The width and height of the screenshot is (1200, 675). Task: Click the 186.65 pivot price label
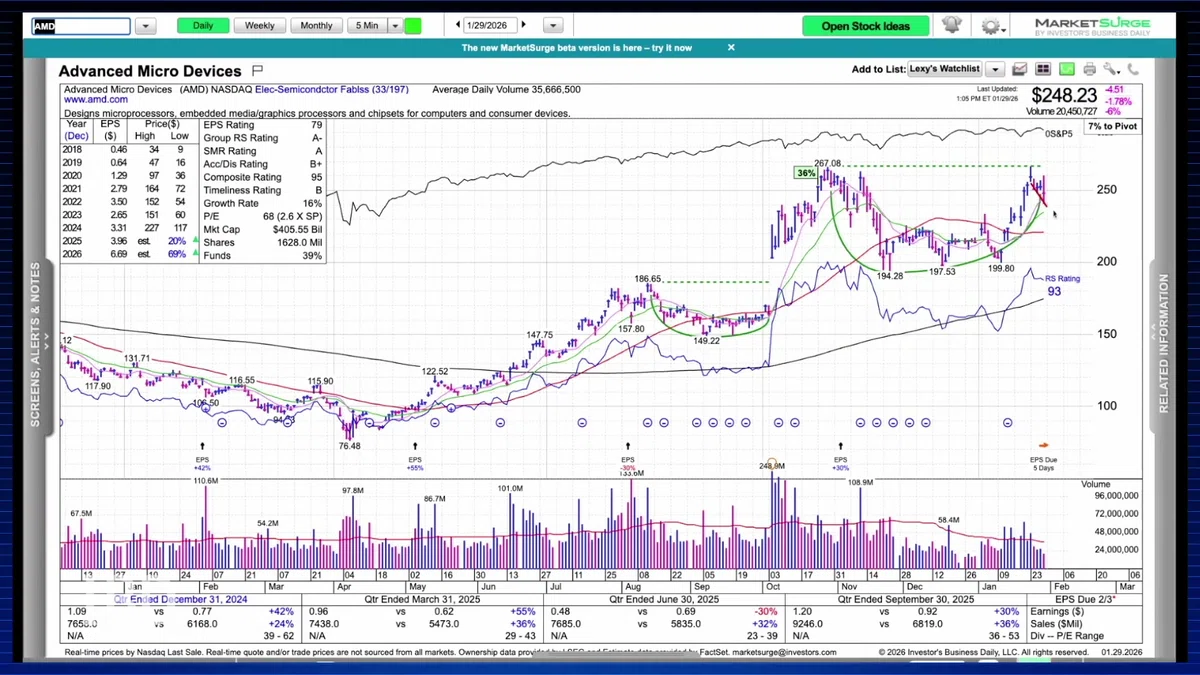coord(648,279)
